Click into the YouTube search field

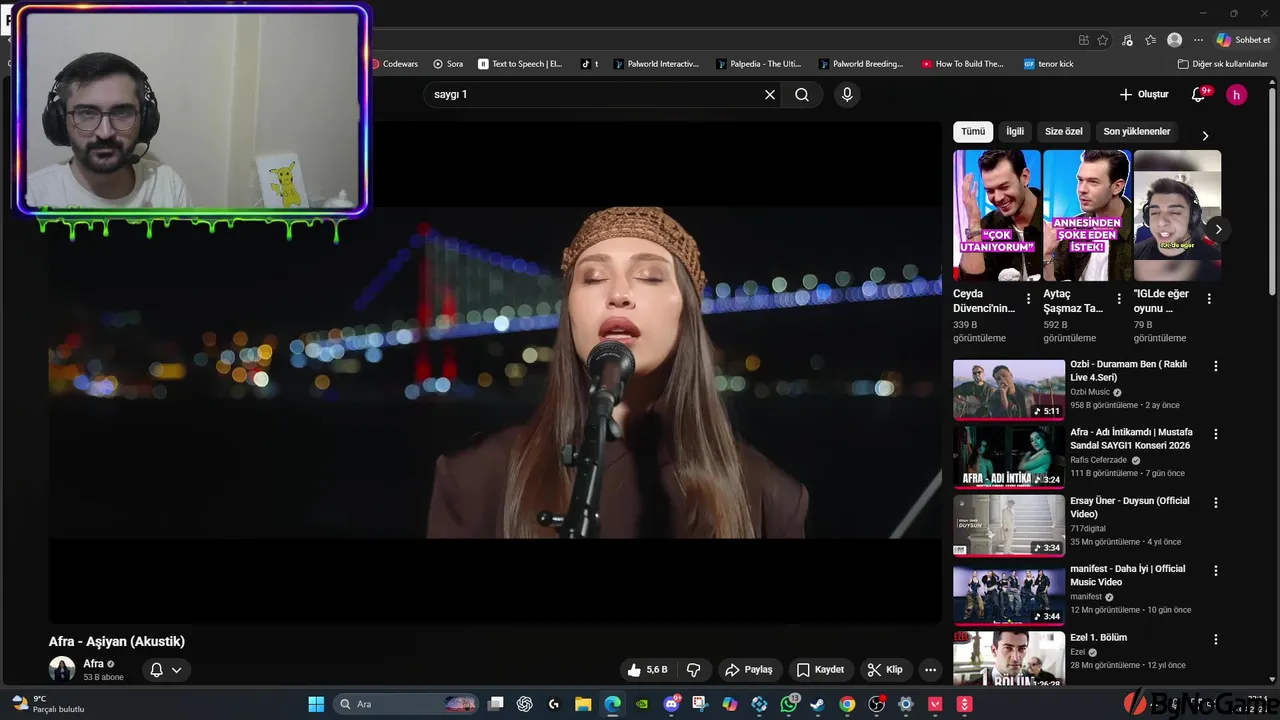coord(594,95)
